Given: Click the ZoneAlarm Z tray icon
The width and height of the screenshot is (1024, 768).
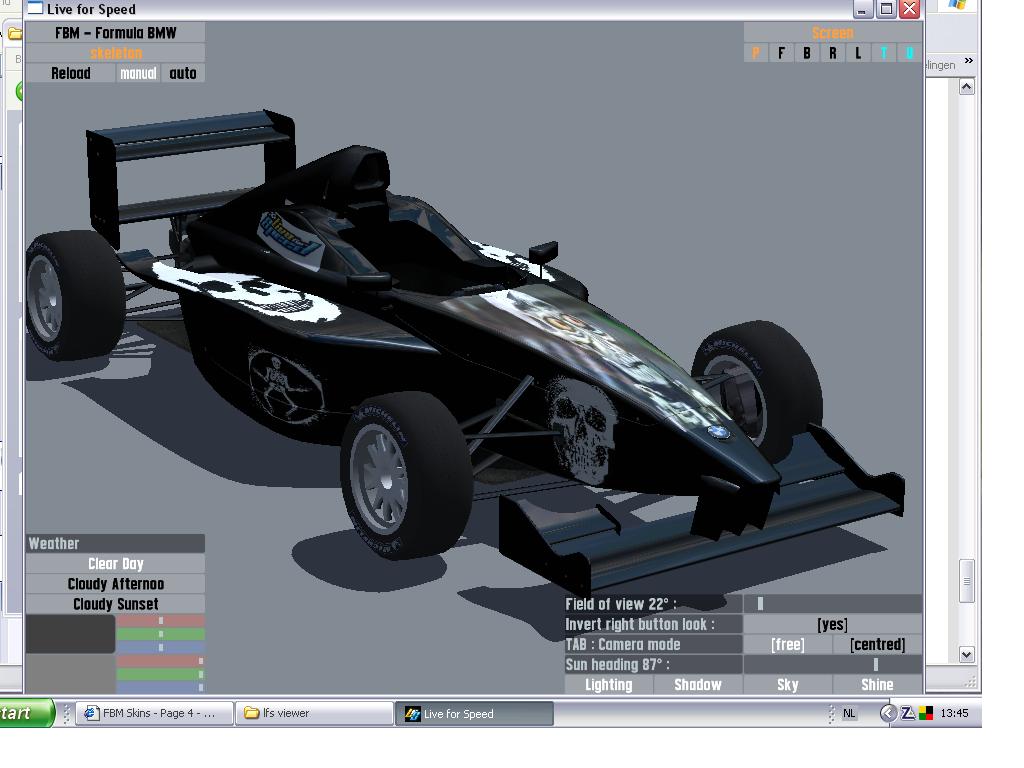Looking at the screenshot, I should (908, 713).
